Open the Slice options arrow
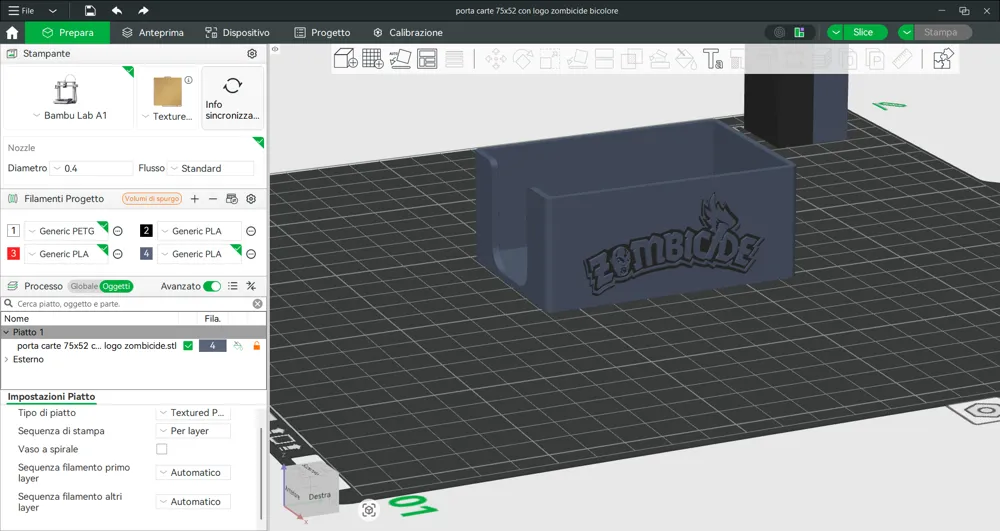Screen dimensions: 1000x531 click(835, 33)
